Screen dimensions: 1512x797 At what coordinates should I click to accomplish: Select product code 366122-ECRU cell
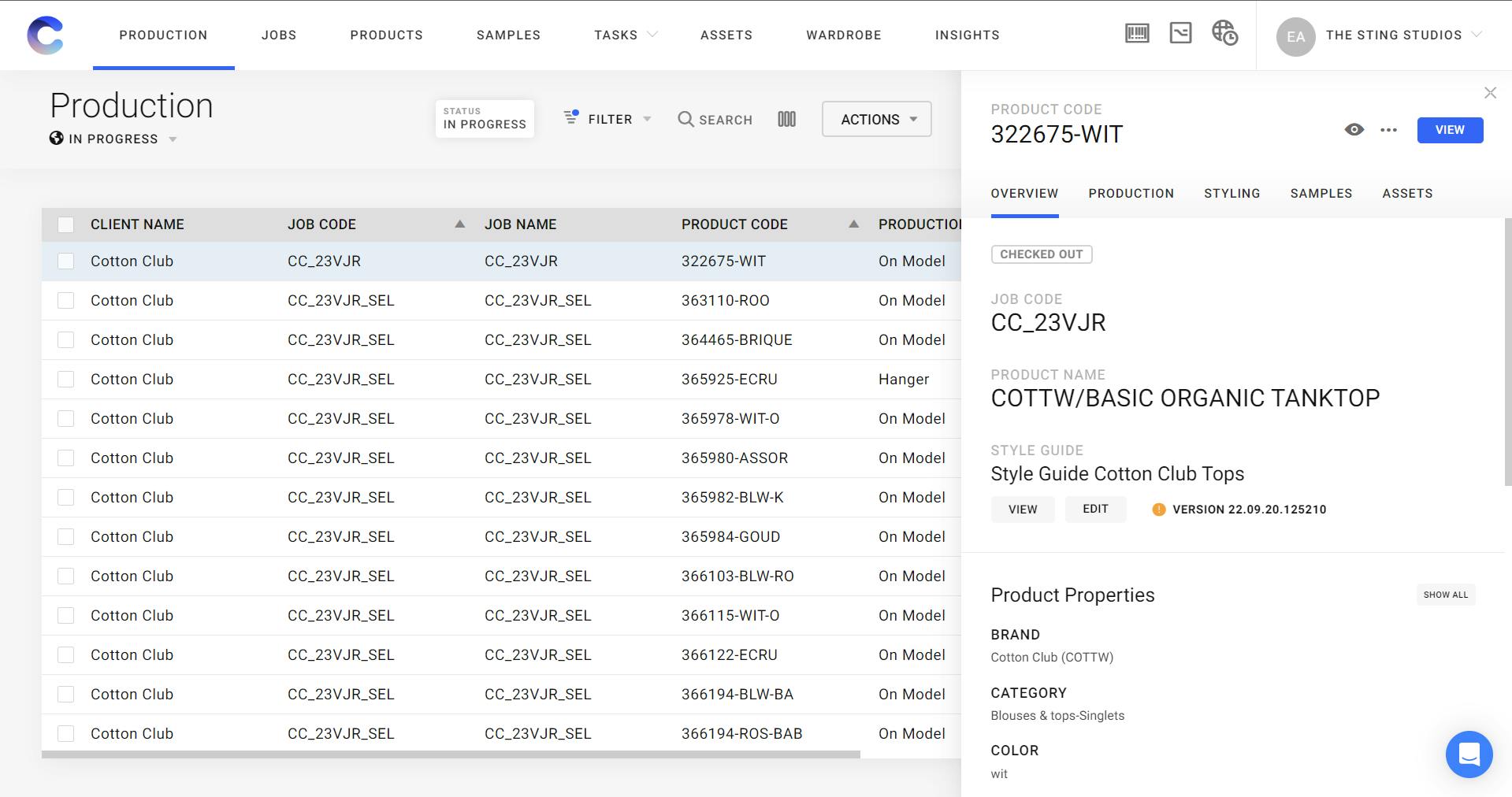click(x=729, y=655)
